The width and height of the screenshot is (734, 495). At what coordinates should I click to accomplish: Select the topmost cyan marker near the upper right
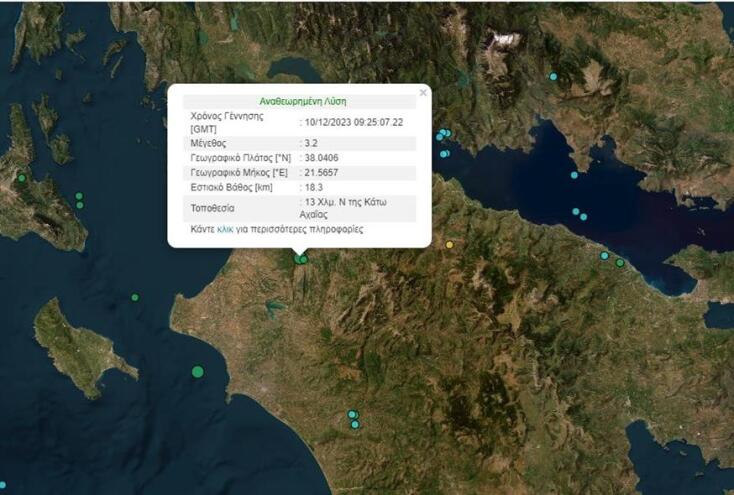pyautogui.click(x=553, y=77)
